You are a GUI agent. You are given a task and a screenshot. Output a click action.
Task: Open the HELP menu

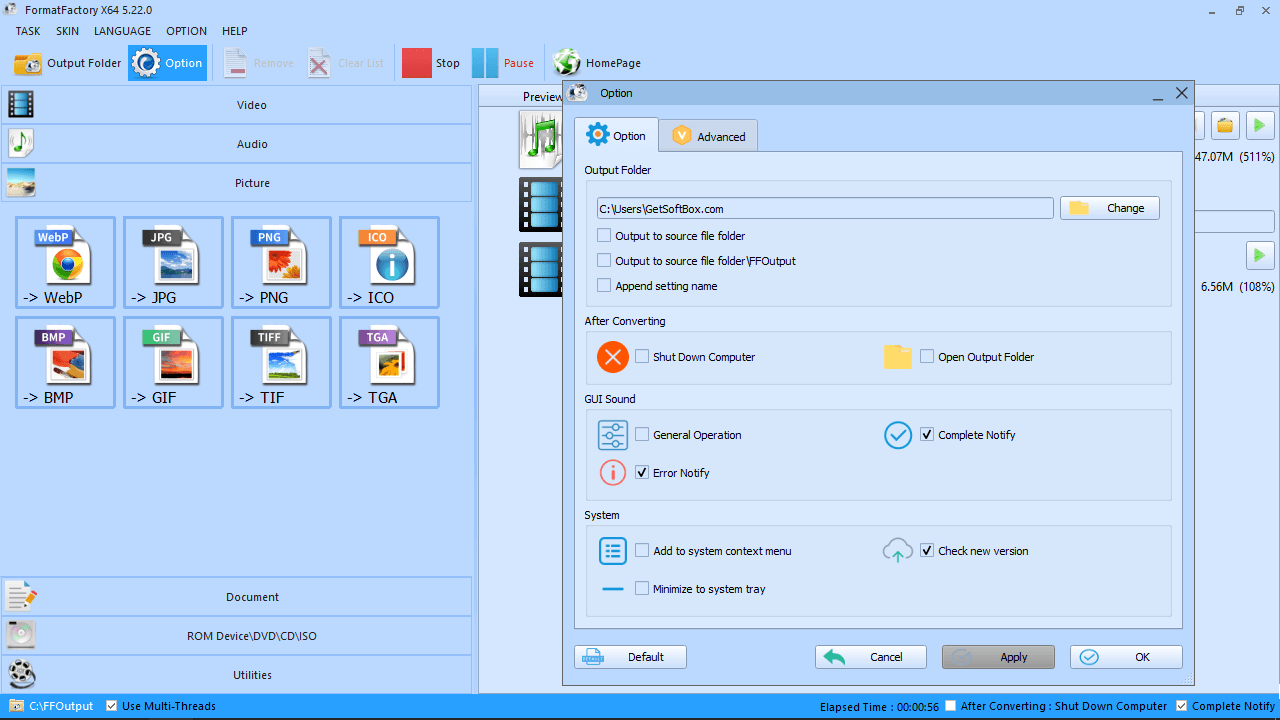pyautogui.click(x=235, y=31)
